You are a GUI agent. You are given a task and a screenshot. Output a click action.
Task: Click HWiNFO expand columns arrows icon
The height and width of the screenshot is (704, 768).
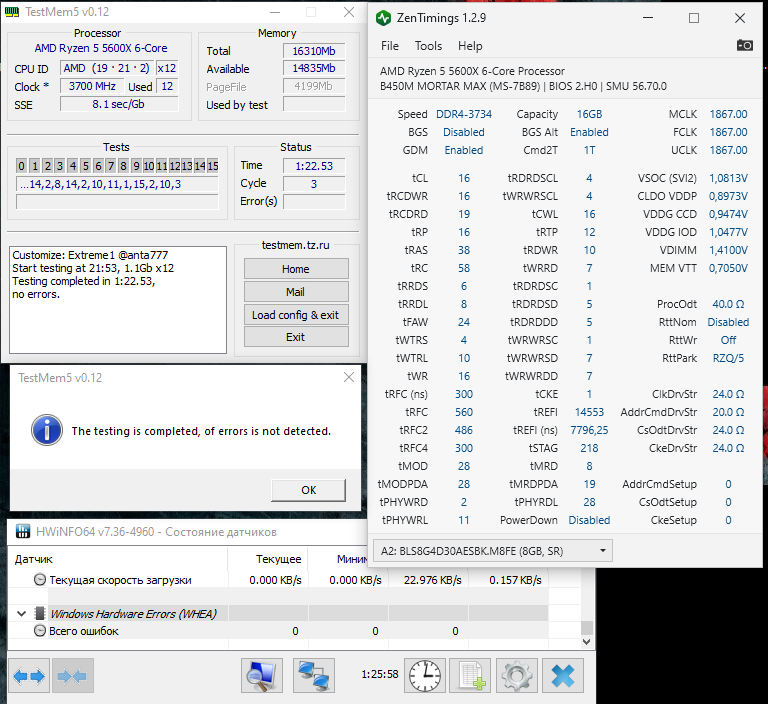29,676
